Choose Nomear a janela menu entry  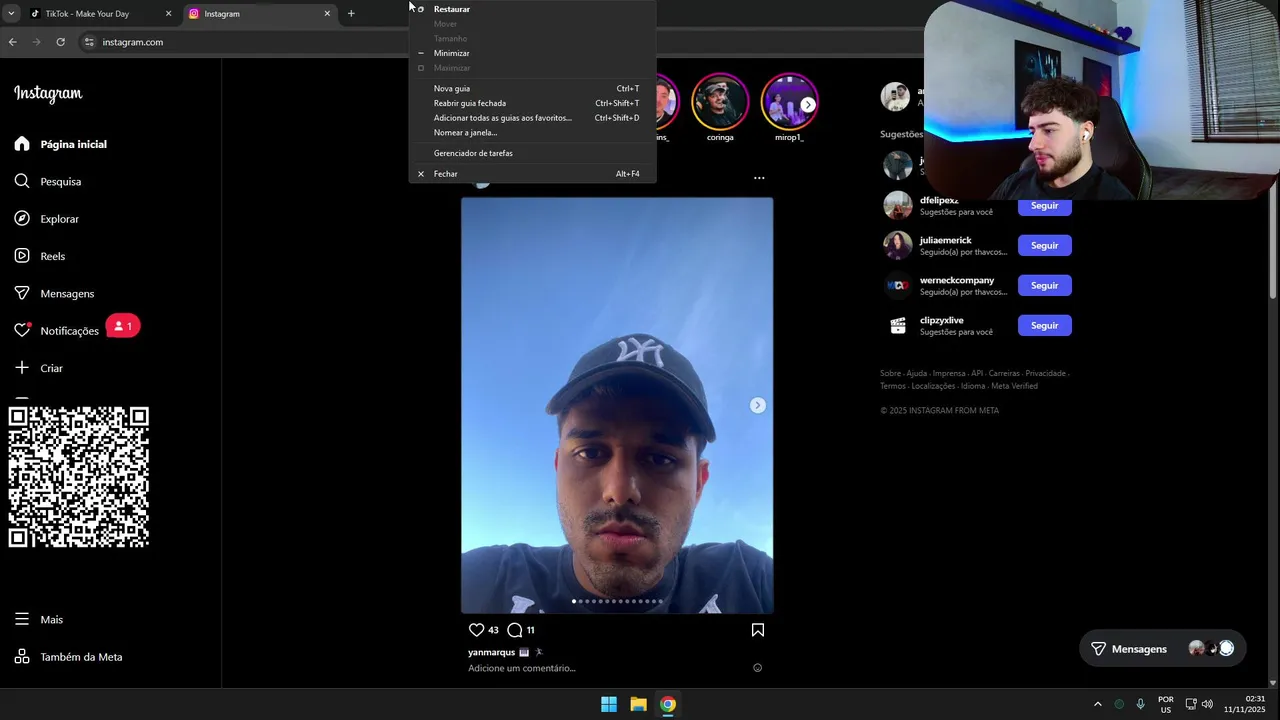(532, 132)
